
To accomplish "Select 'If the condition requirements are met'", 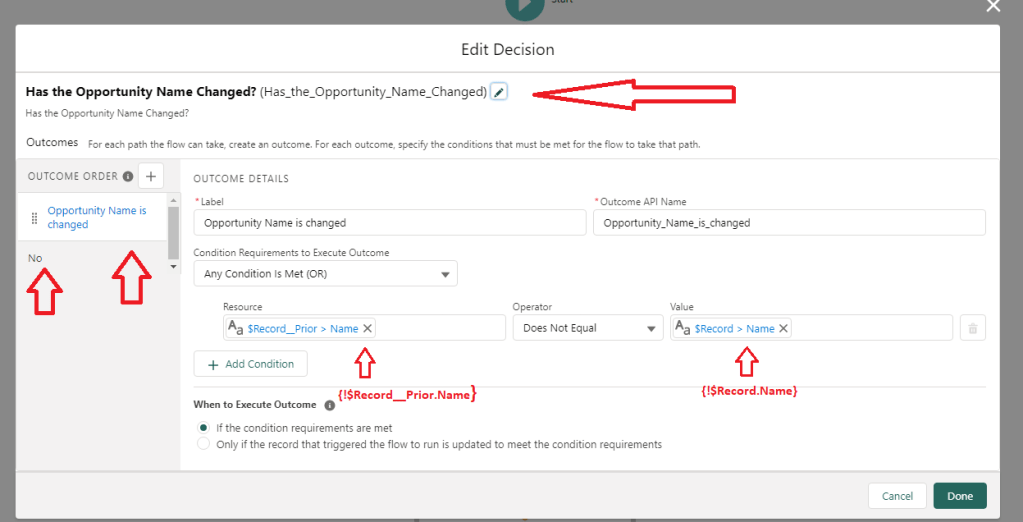I will coord(204,428).
